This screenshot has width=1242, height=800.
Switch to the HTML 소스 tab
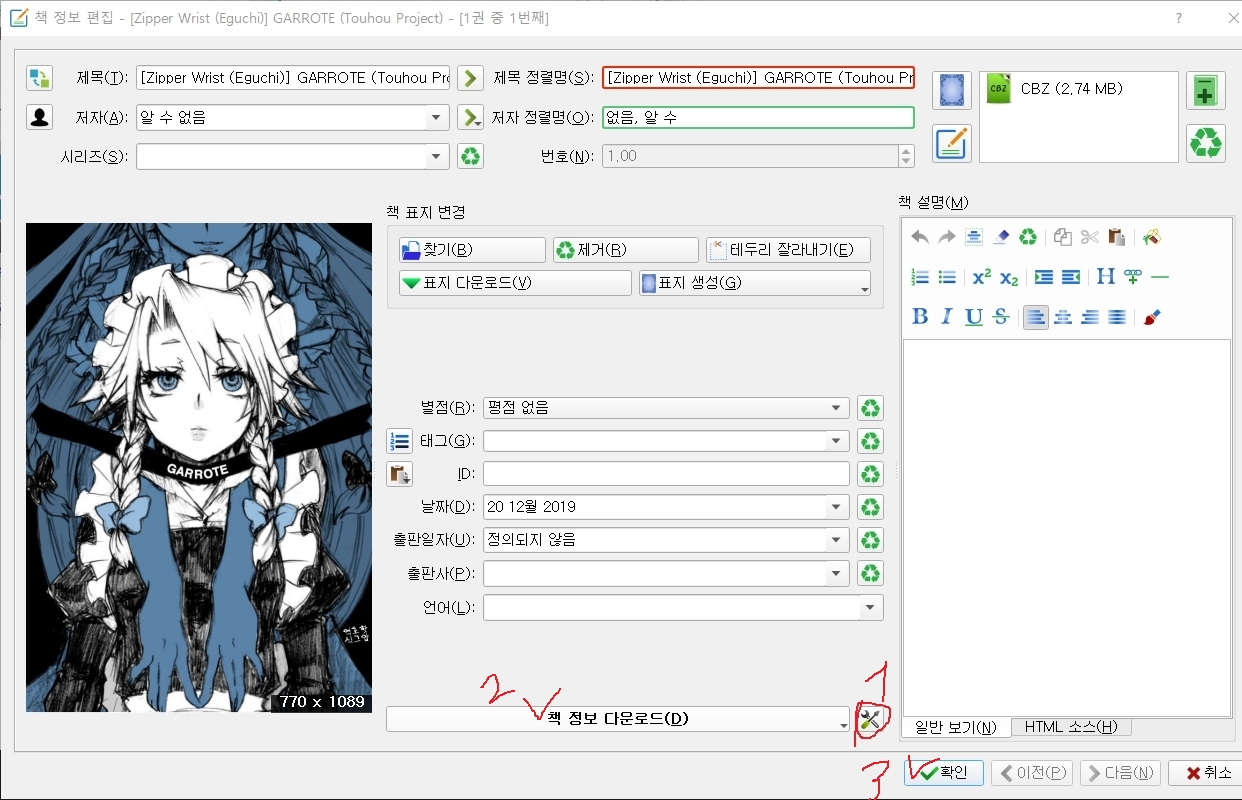[x=1071, y=727]
